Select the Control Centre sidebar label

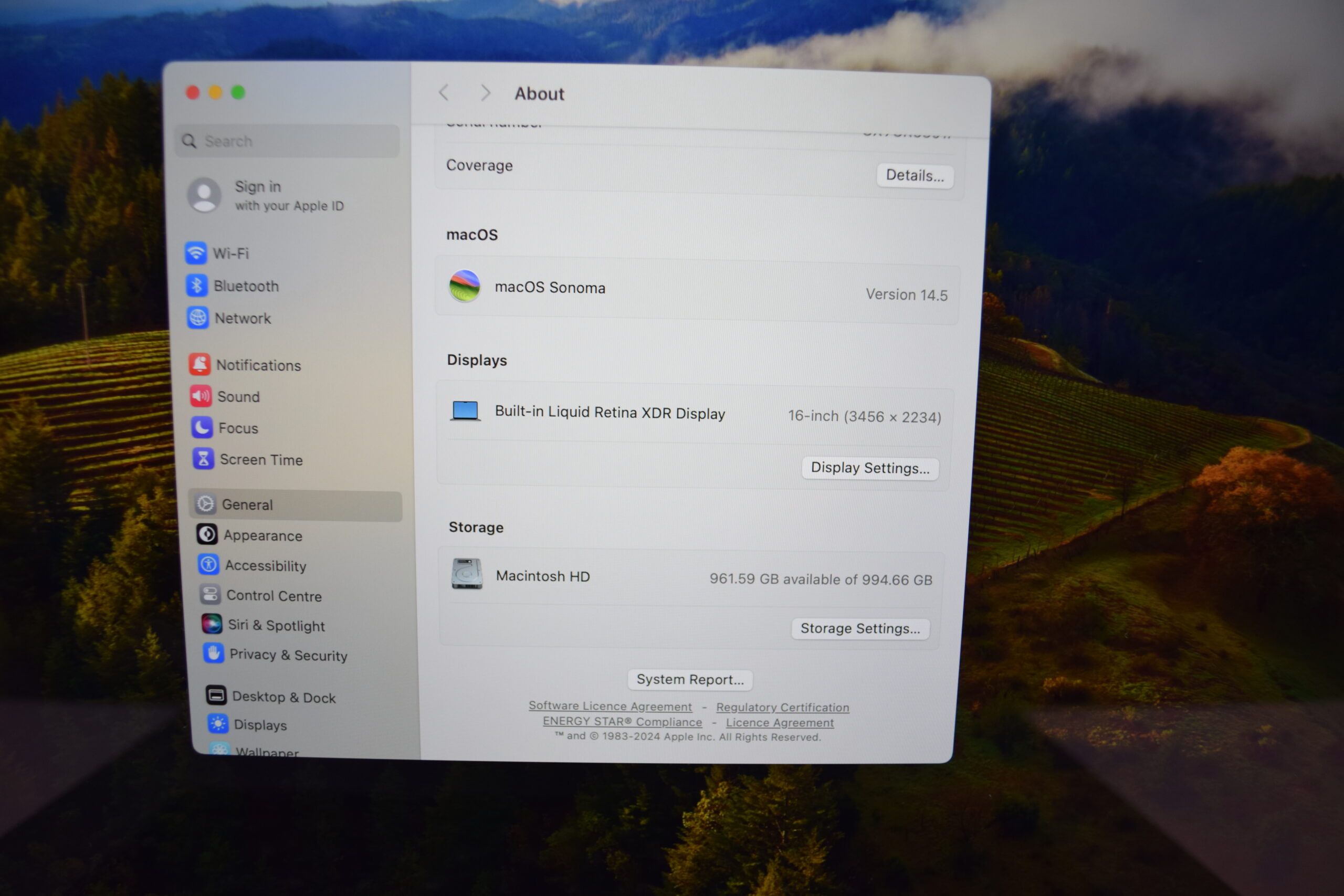(274, 596)
